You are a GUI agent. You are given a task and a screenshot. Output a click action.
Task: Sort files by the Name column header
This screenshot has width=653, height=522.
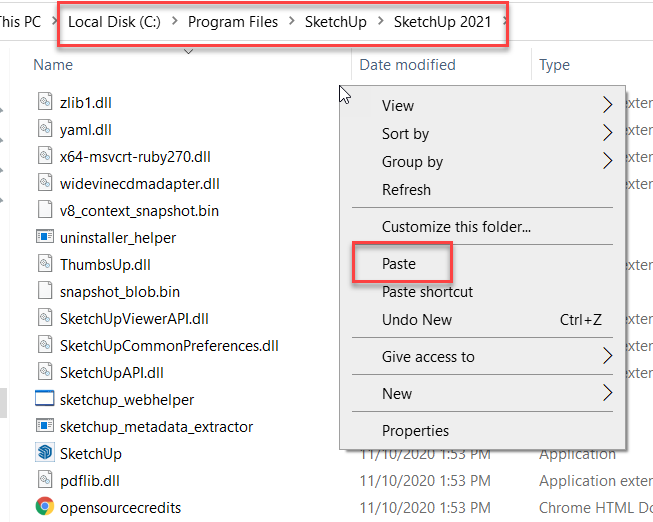53,65
